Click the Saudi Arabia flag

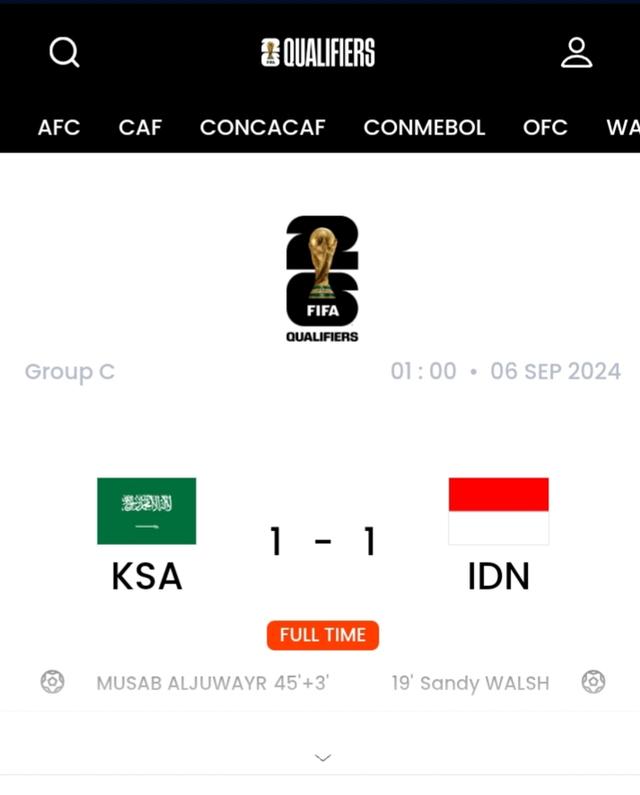pos(147,511)
